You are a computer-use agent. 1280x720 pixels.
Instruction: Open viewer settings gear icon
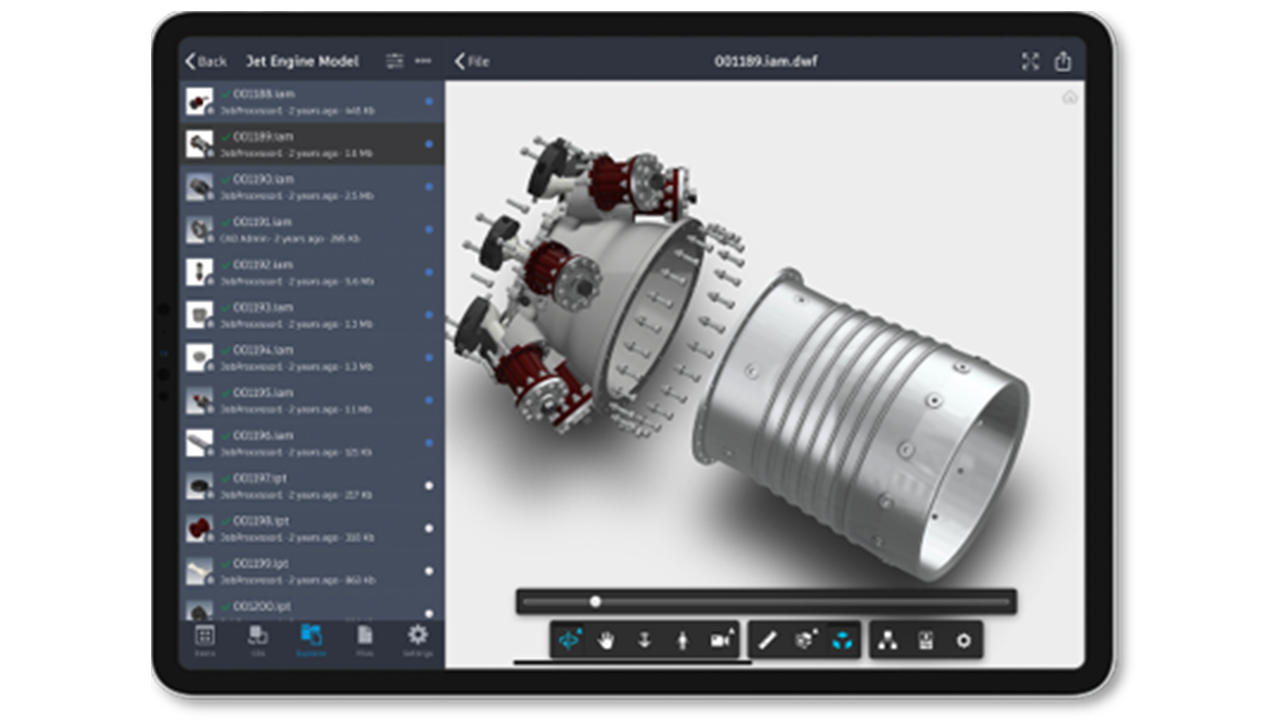pos(964,641)
